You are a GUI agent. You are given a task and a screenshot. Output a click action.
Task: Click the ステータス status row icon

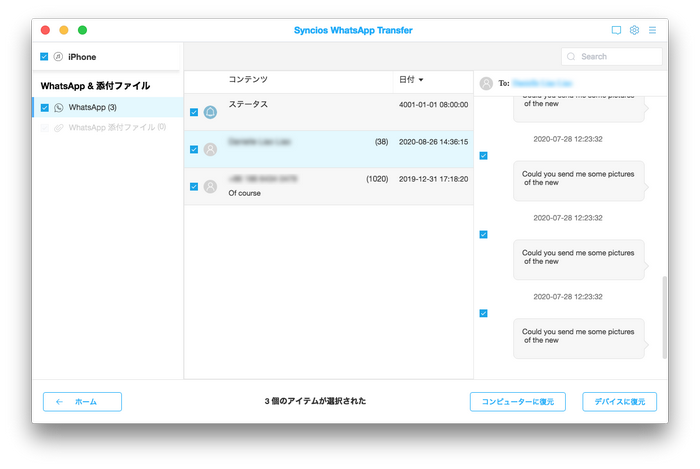pyautogui.click(x=210, y=113)
